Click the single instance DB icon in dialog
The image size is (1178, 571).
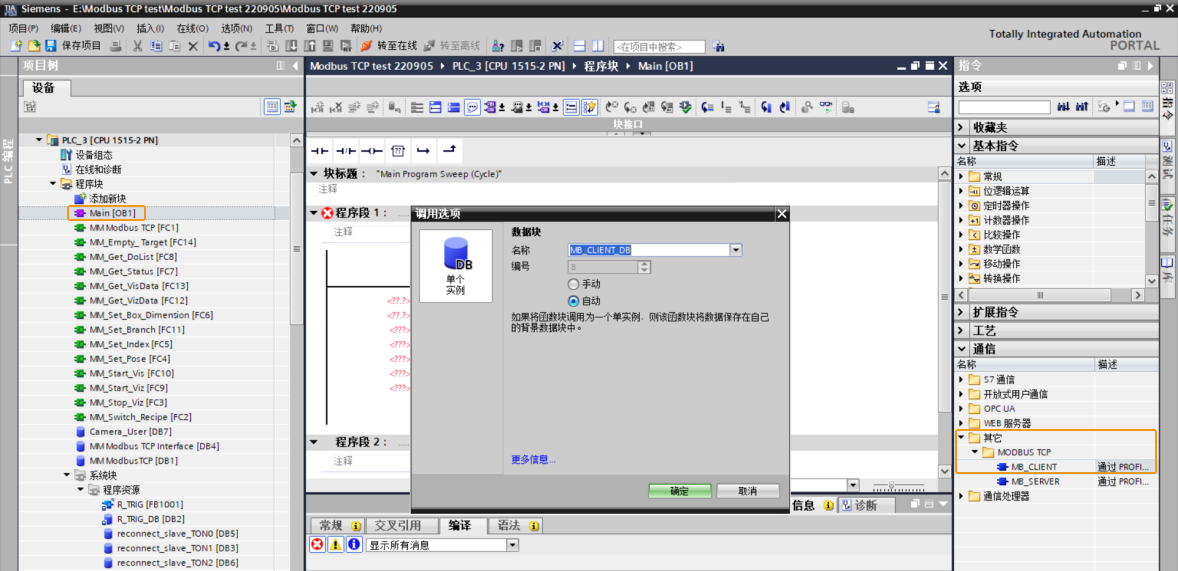455,266
